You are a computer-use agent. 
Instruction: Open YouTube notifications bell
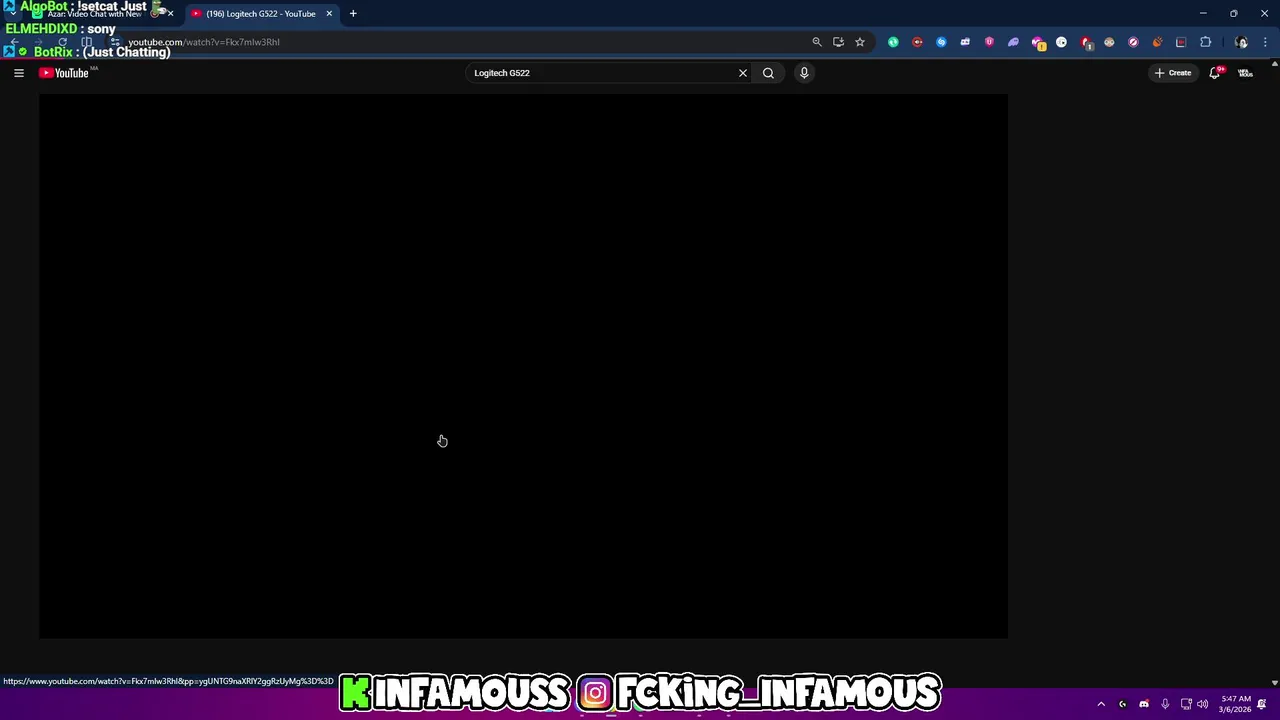1215,73
